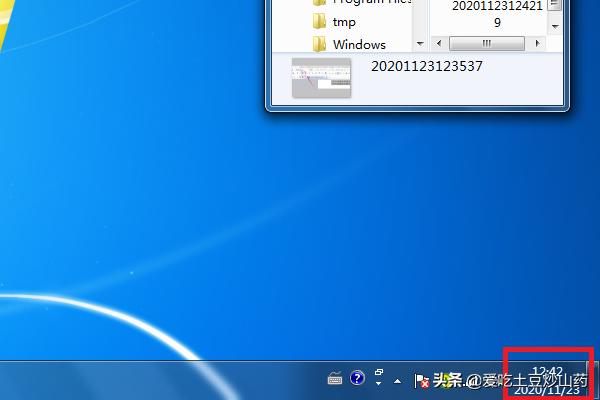Click the date 2020/11/23 in the taskbar
The height and width of the screenshot is (400, 600).
click(x=549, y=388)
